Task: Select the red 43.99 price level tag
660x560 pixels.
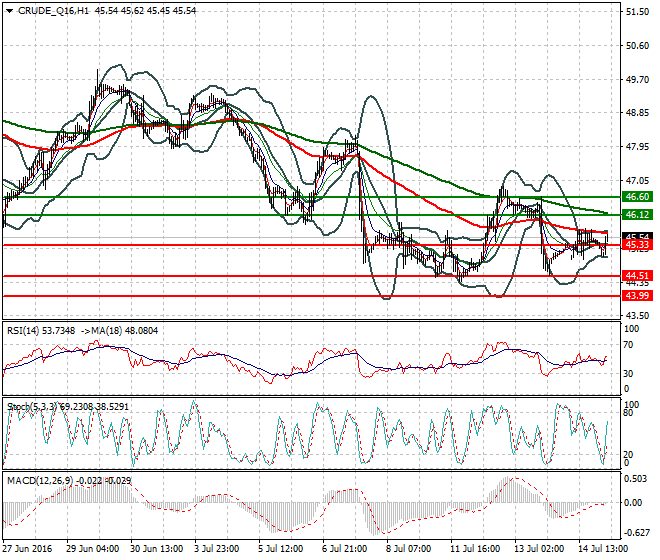Action: click(636, 296)
